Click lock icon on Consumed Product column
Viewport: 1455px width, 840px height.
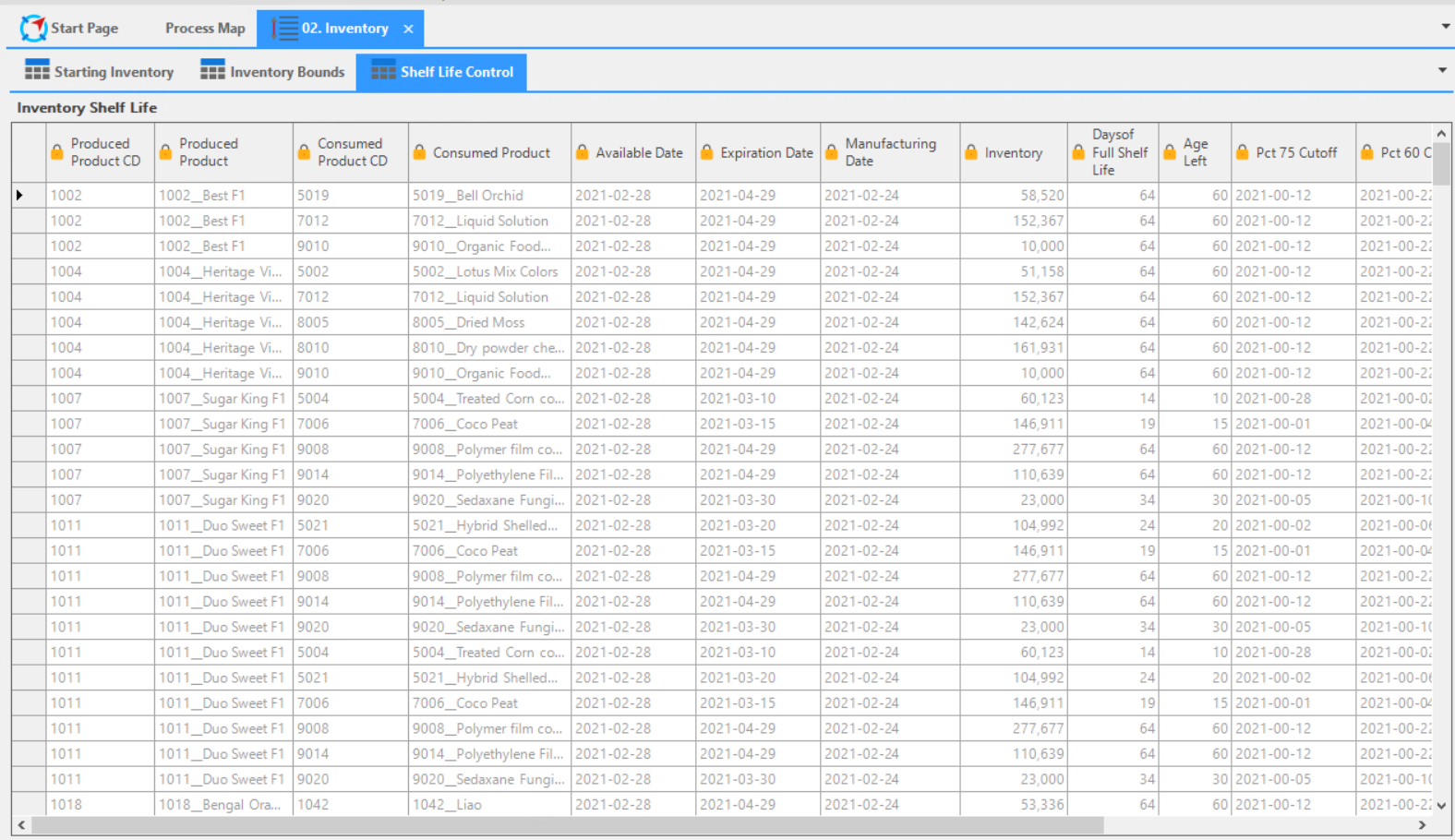tap(419, 152)
